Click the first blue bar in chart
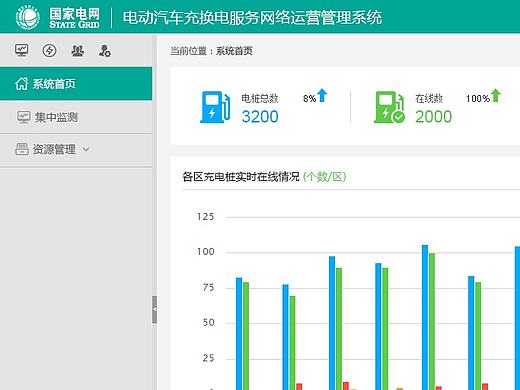Viewport: 520px width, 390px height. 239,334
